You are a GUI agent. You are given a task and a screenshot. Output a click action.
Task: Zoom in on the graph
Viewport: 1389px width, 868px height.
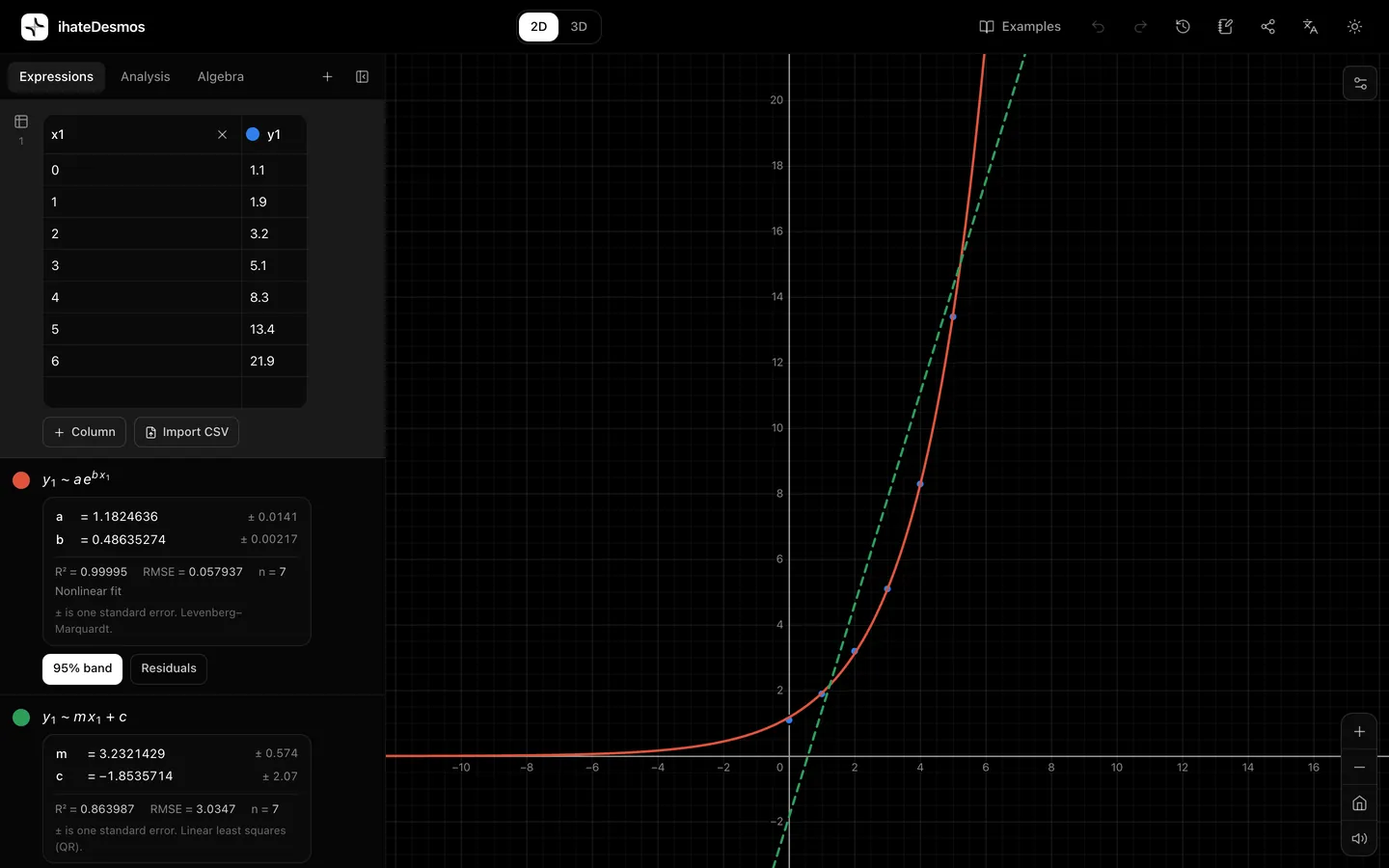coord(1359,732)
